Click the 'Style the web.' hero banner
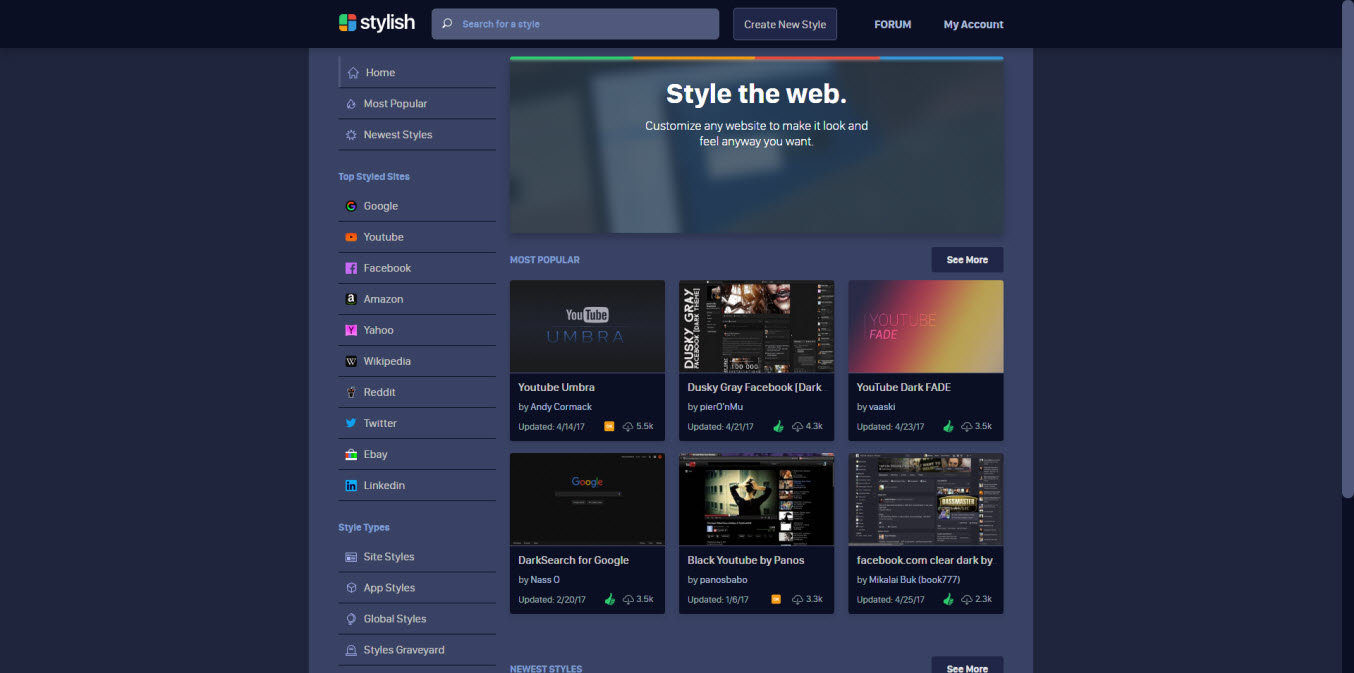The image size is (1354, 673). (756, 145)
